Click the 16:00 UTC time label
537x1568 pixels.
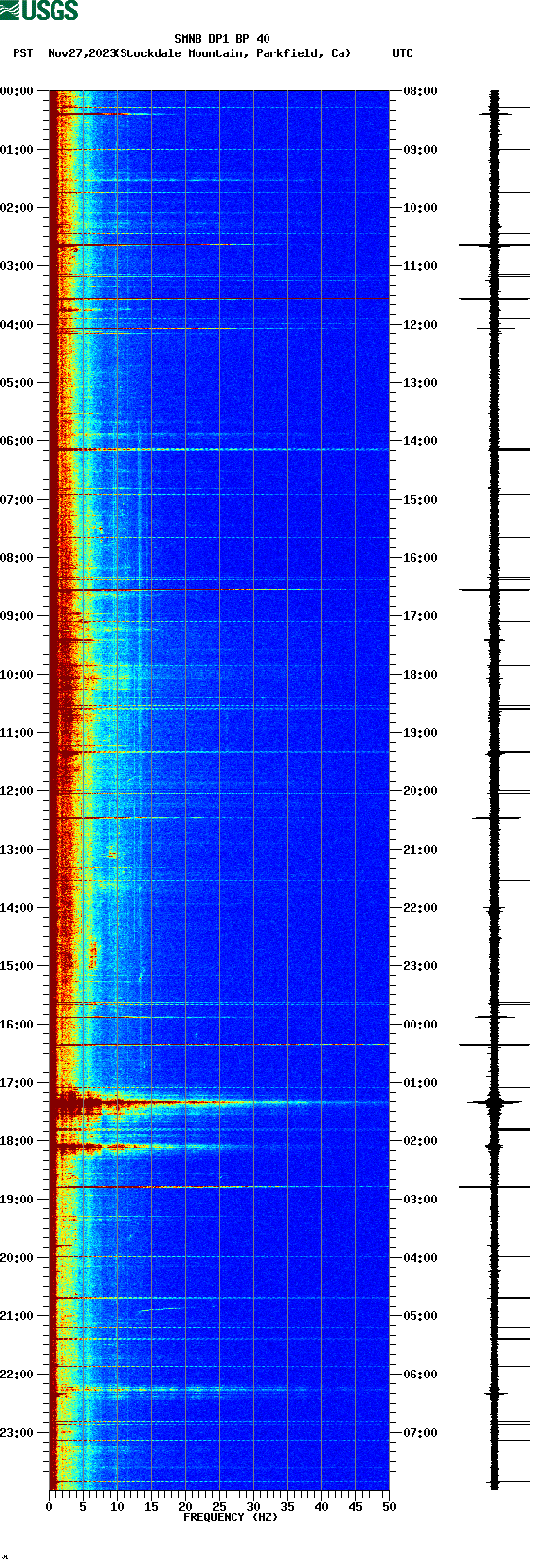[420, 558]
